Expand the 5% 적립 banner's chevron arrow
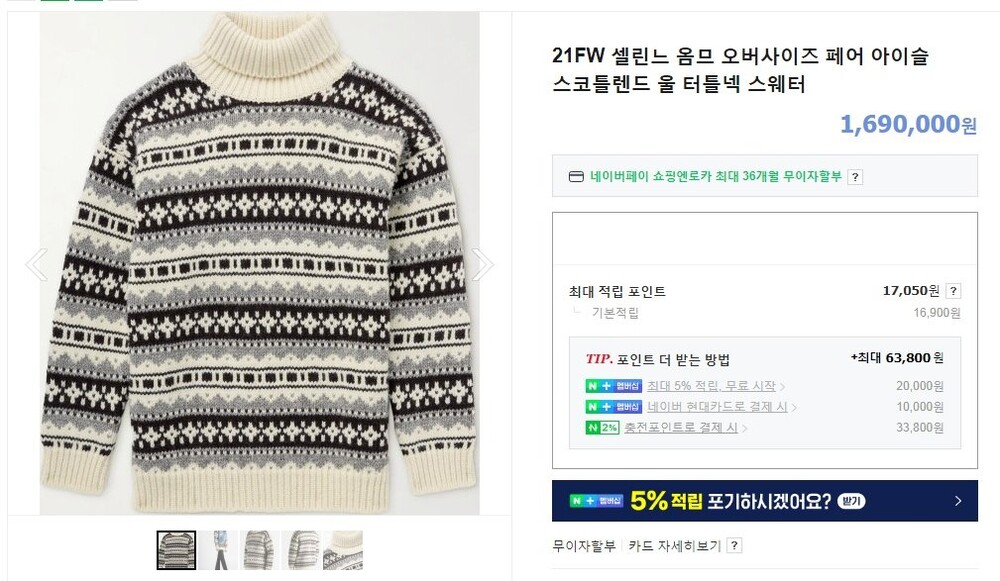1000x581 pixels. coord(958,501)
